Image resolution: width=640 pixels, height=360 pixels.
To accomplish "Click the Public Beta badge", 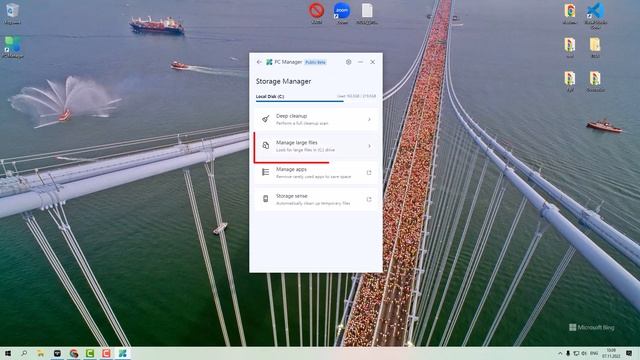I will point(316,62).
